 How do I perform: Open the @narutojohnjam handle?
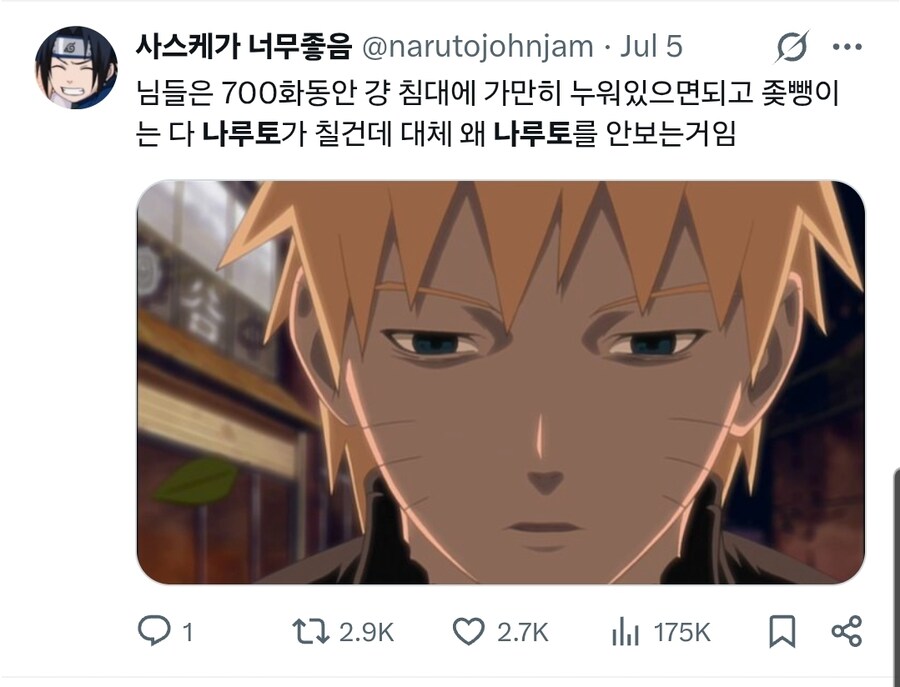(x=478, y=46)
